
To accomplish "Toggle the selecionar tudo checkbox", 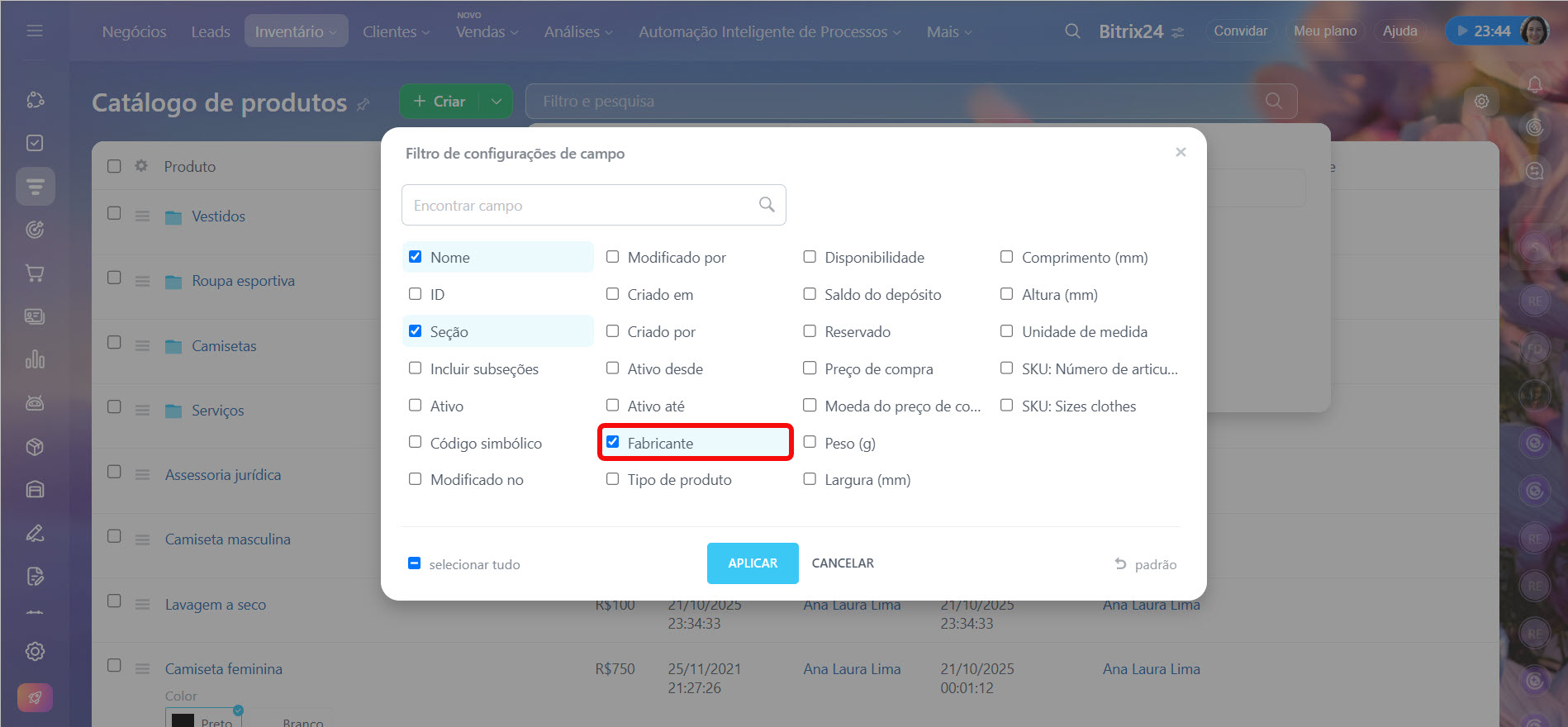I will click(415, 563).
